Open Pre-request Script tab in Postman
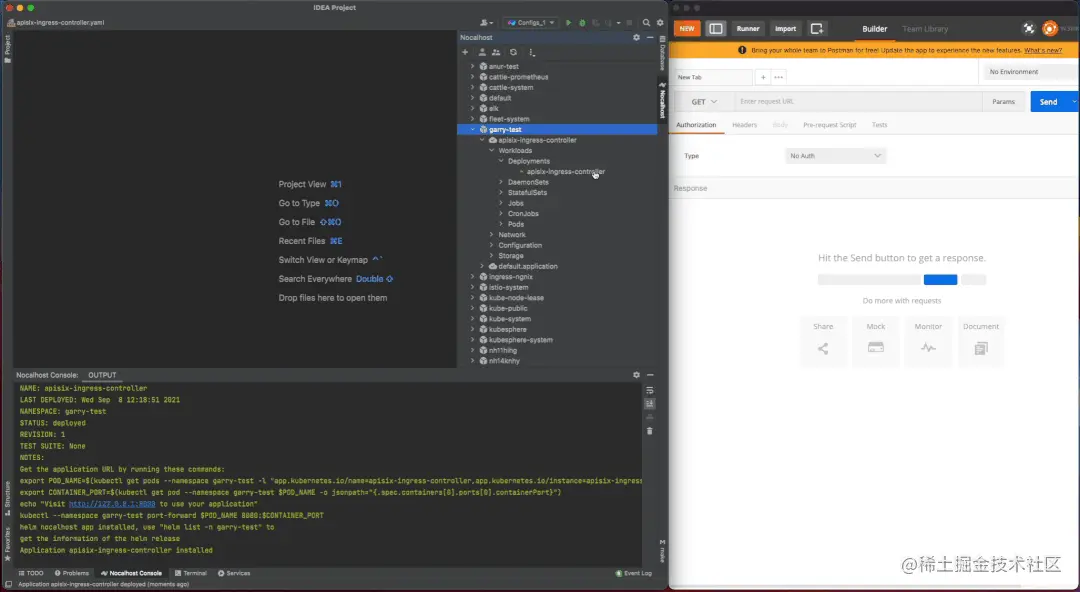The width and height of the screenshot is (1080, 592). 829,125
